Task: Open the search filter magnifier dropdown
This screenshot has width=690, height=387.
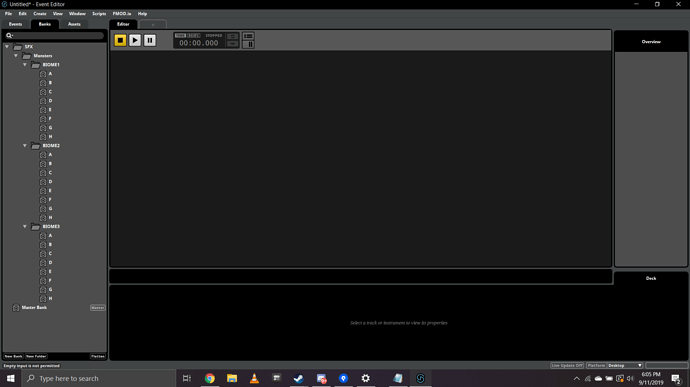Action: click(9, 35)
